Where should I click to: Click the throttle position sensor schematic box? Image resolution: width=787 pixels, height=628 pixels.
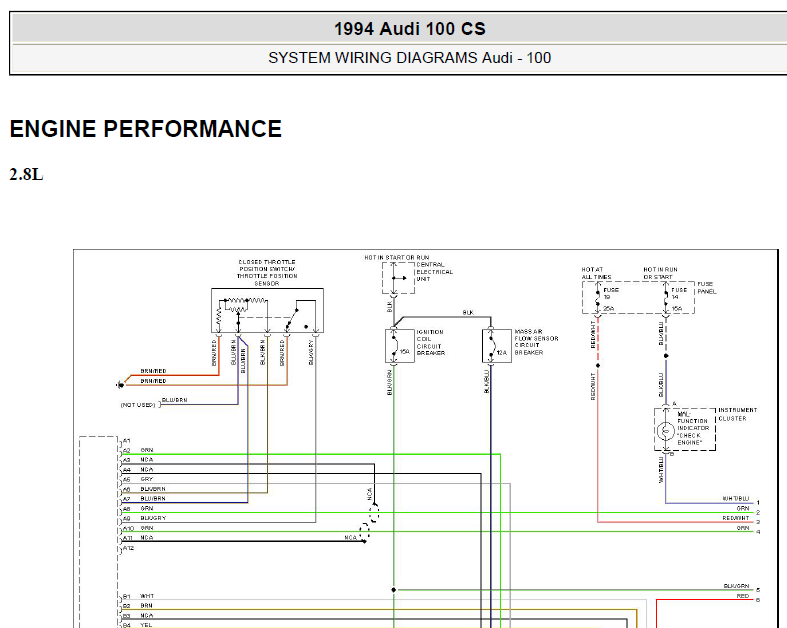tap(267, 310)
